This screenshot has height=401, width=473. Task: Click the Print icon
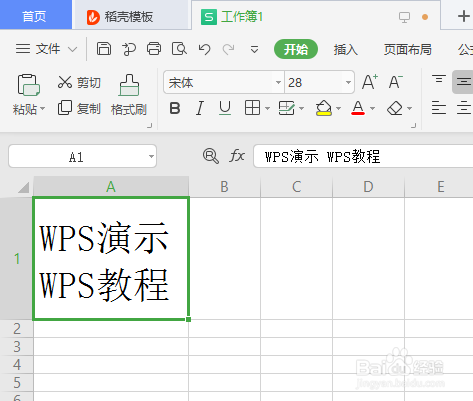[x=154, y=49]
